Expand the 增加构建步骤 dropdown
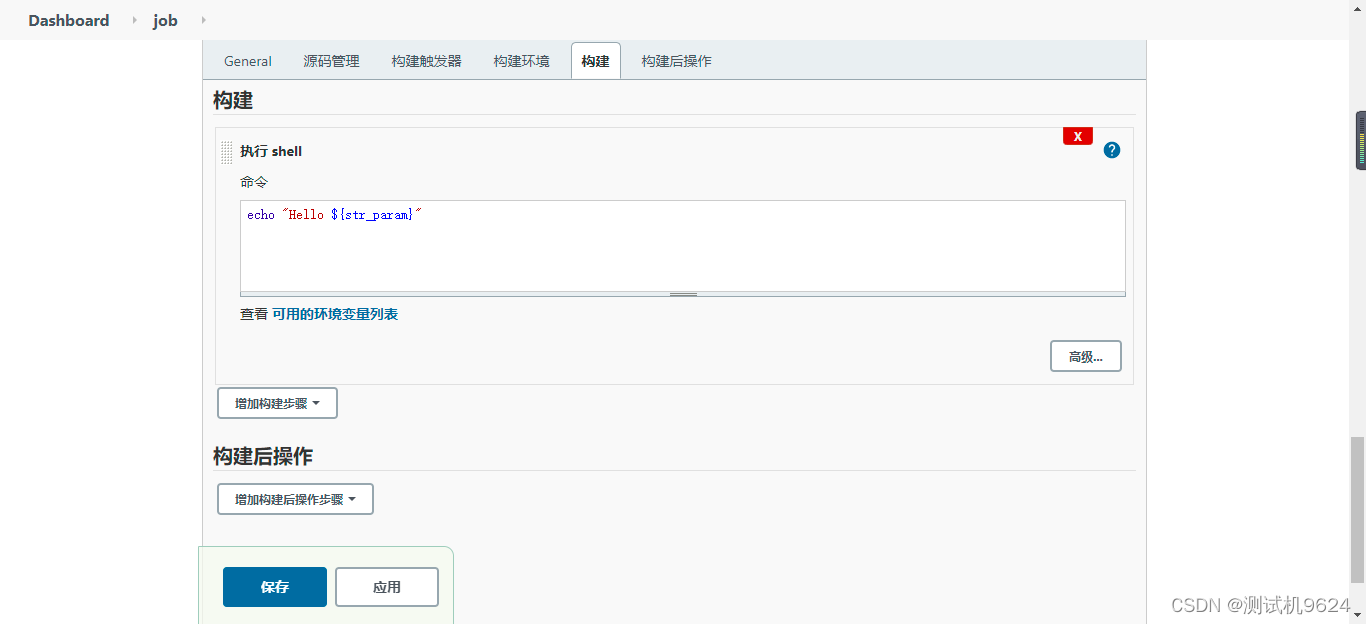 [x=277, y=403]
